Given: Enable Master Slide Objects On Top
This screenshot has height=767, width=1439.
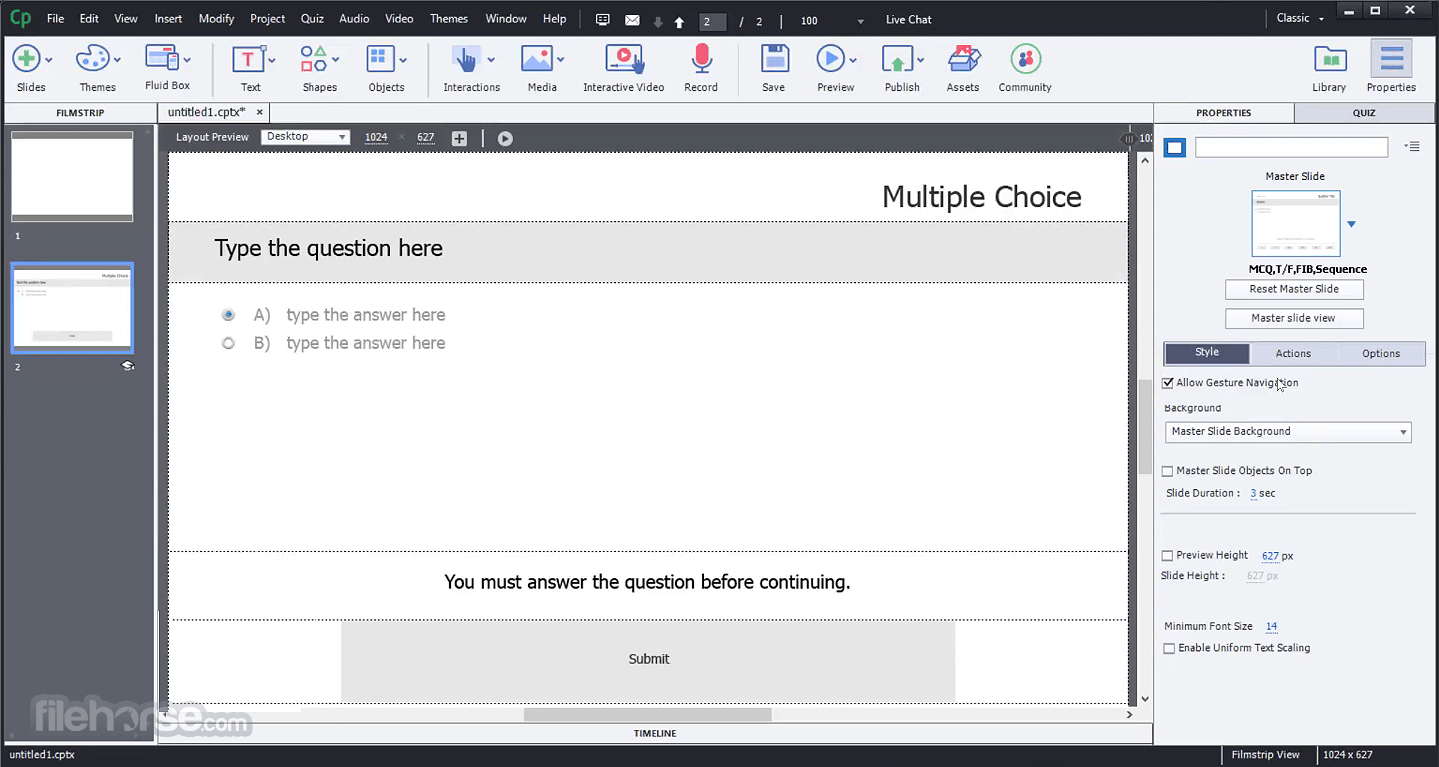Looking at the screenshot, I should click(1168, 471).
